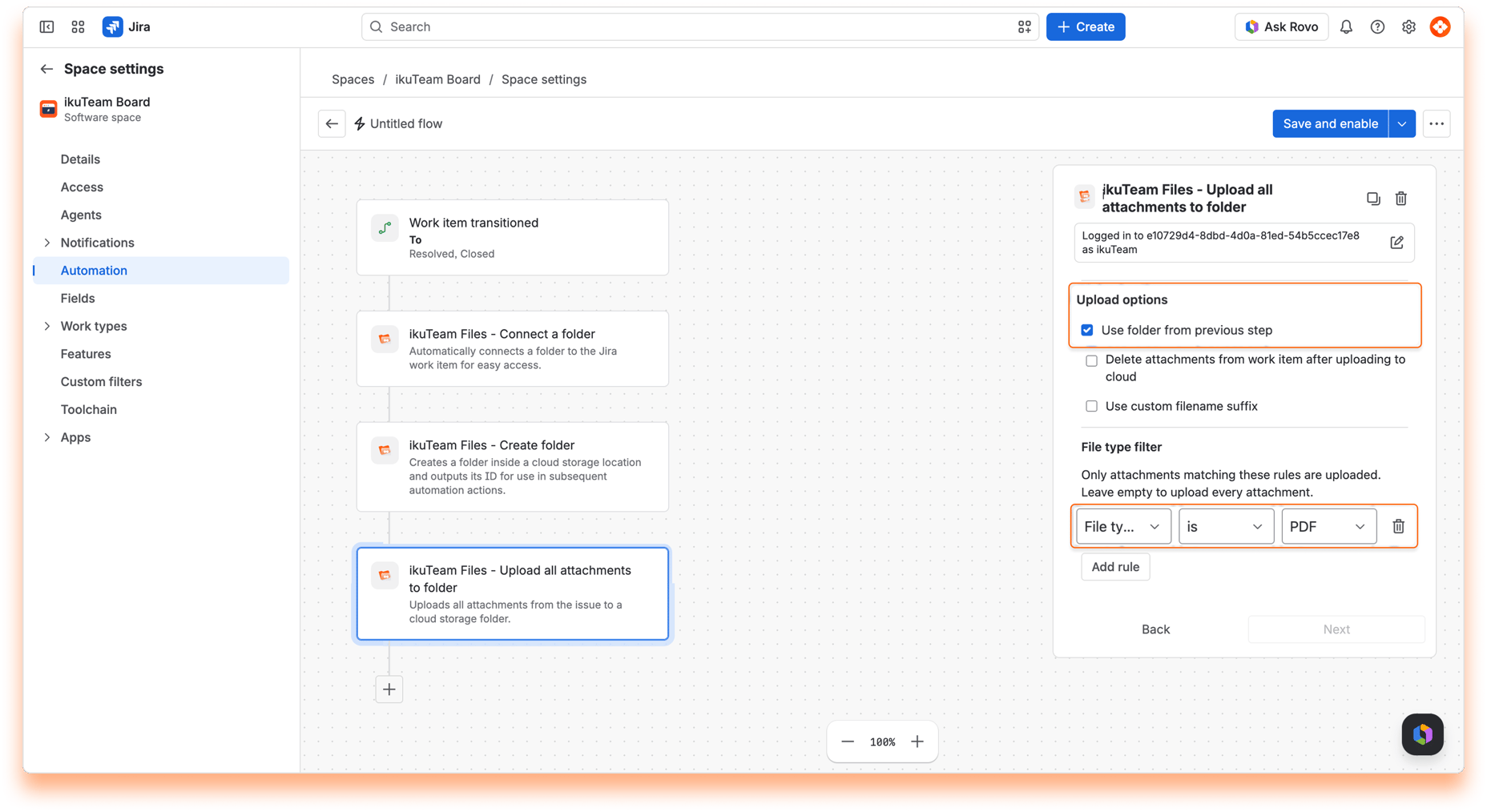Click the Create button

[1086, 26]
